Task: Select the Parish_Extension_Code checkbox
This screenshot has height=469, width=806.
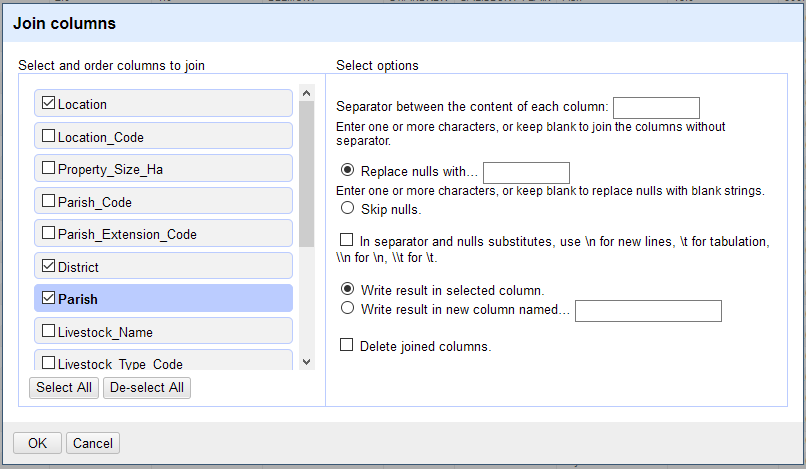Action: tap(49, 233)
